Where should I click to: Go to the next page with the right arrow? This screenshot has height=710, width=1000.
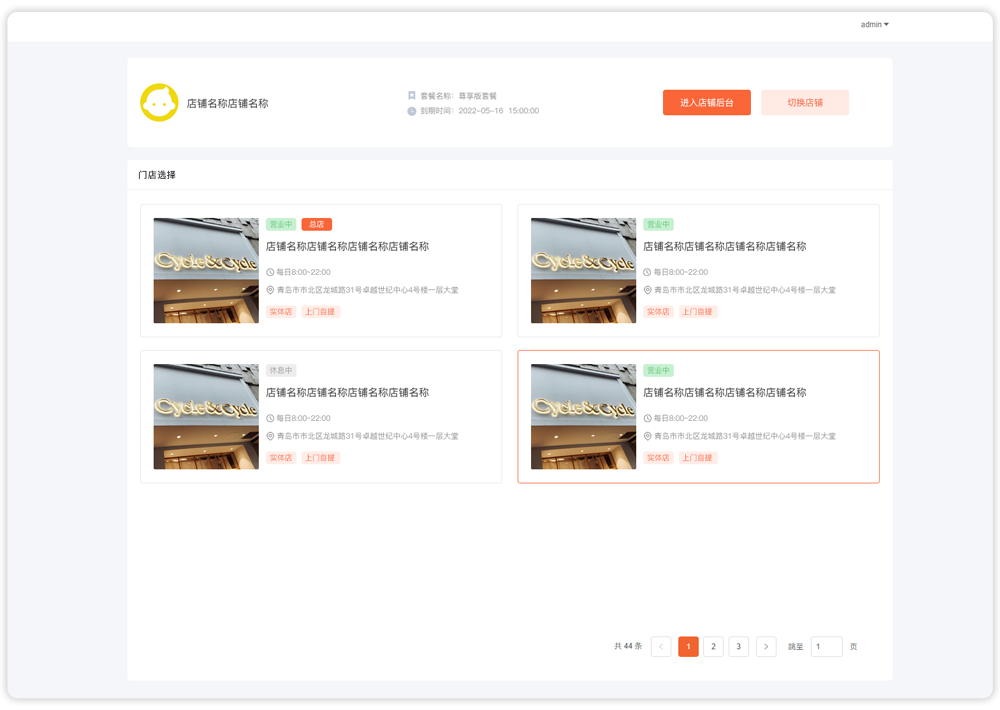(766, 647)
